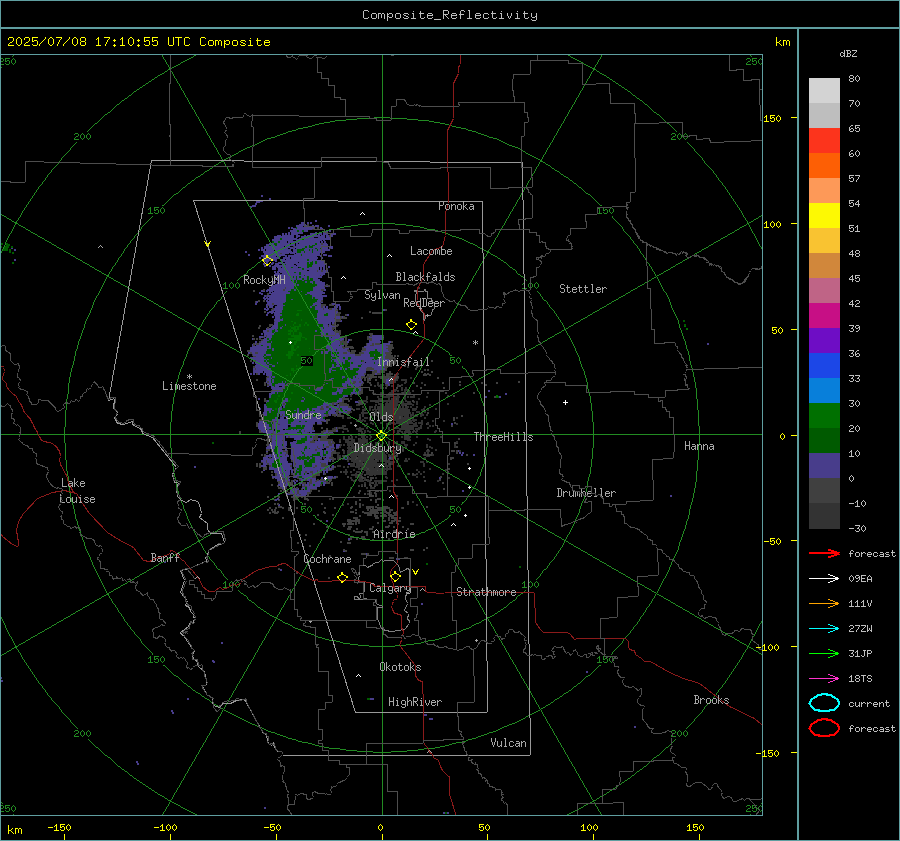The width and height of the screenshot is (900, 841).
Task: Click the Olds town label
Action: (x=381, y=417)
